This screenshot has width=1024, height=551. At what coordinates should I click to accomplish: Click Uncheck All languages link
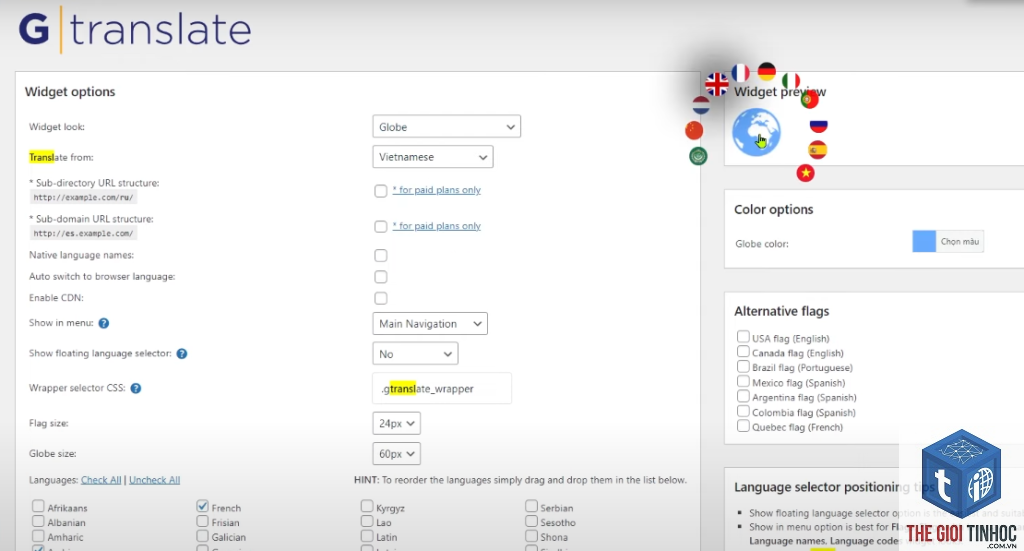[154, 480]
